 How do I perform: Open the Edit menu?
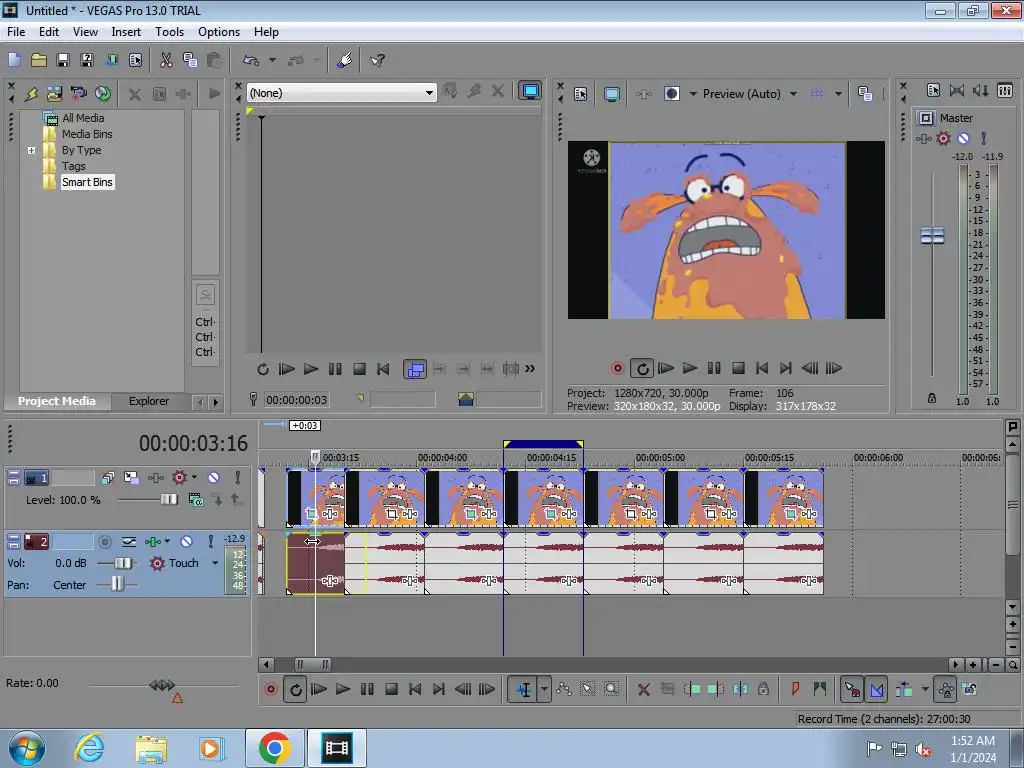point(48,32)
